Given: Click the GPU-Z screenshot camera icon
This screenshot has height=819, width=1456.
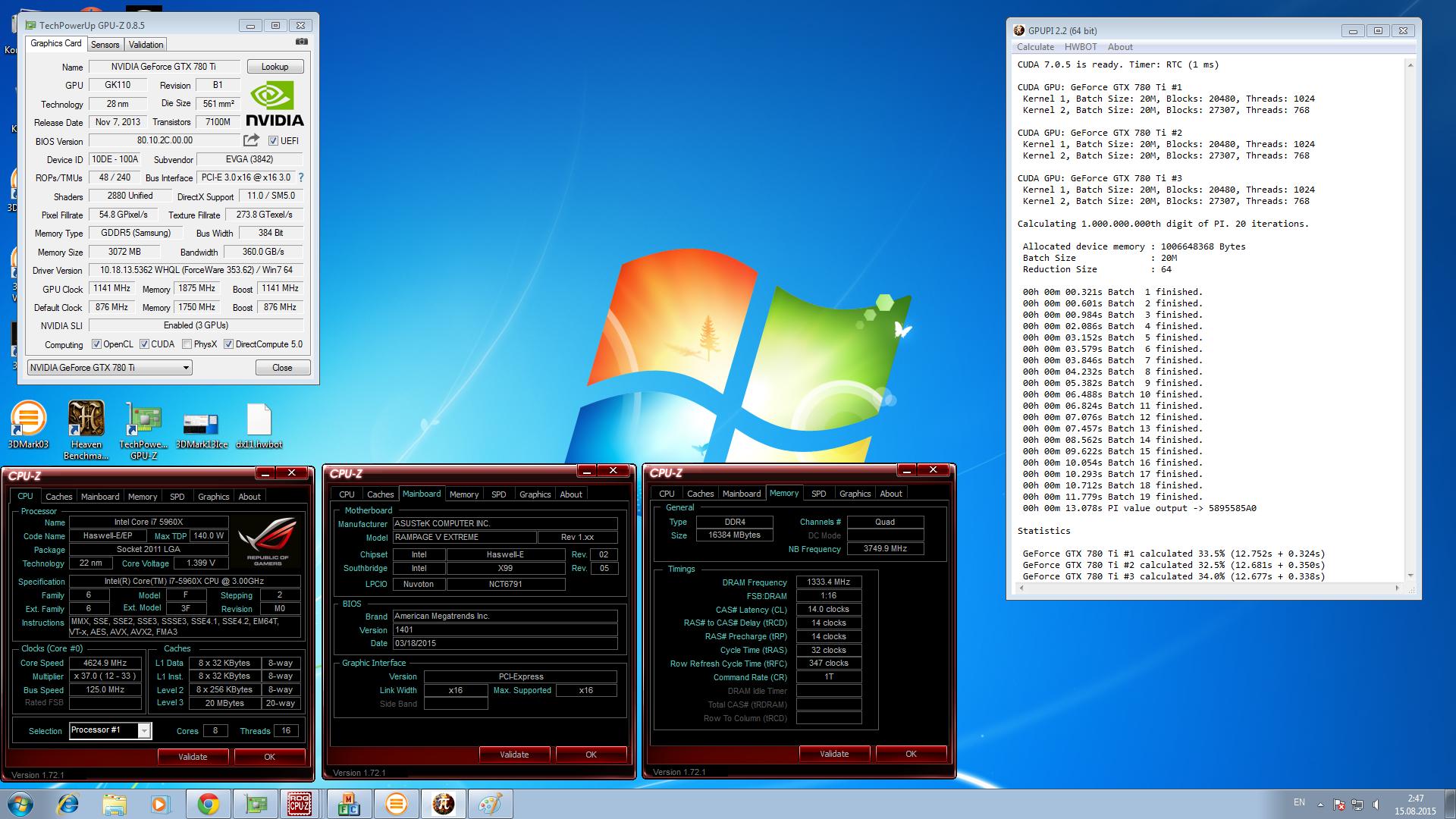Looking at the screenshot, I should pos(301,42).
